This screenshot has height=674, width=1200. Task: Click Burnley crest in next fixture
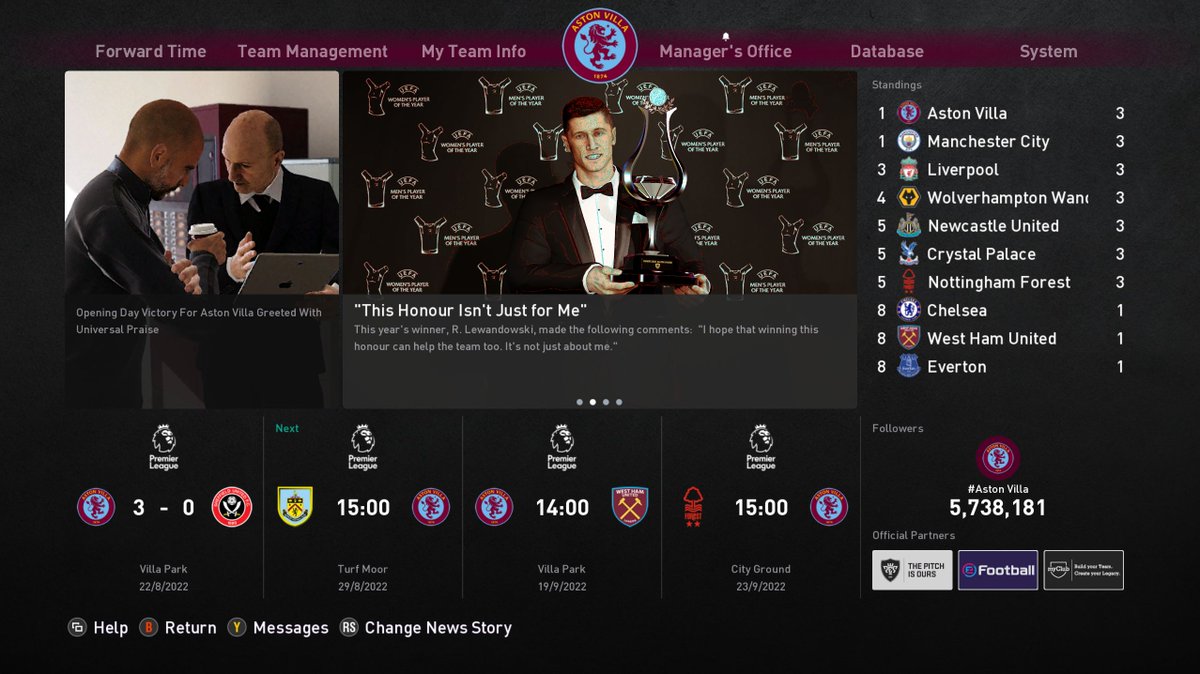point(295,507)
